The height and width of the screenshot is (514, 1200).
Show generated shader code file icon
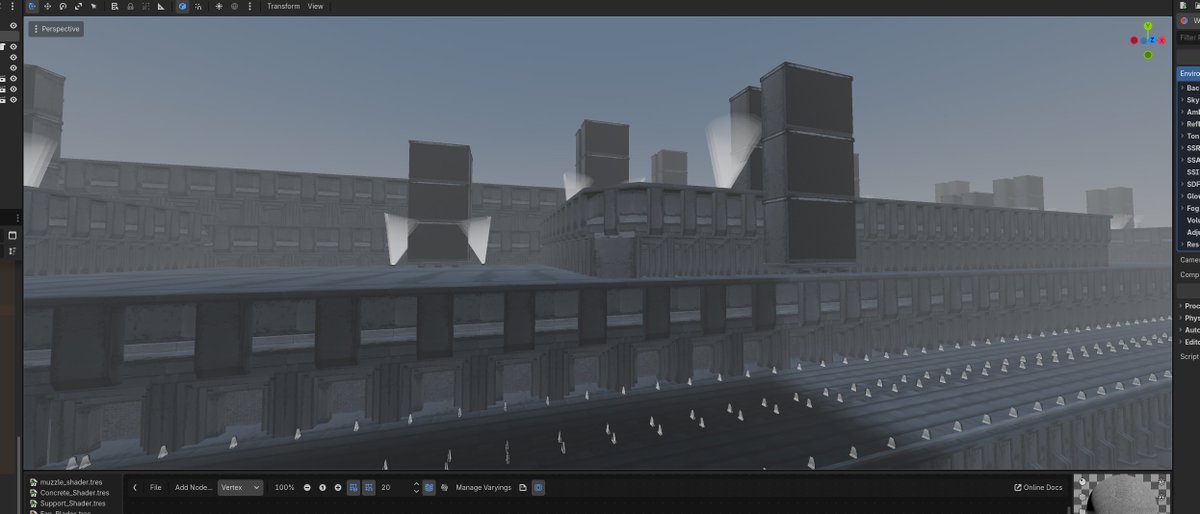(x=523, y=487)
